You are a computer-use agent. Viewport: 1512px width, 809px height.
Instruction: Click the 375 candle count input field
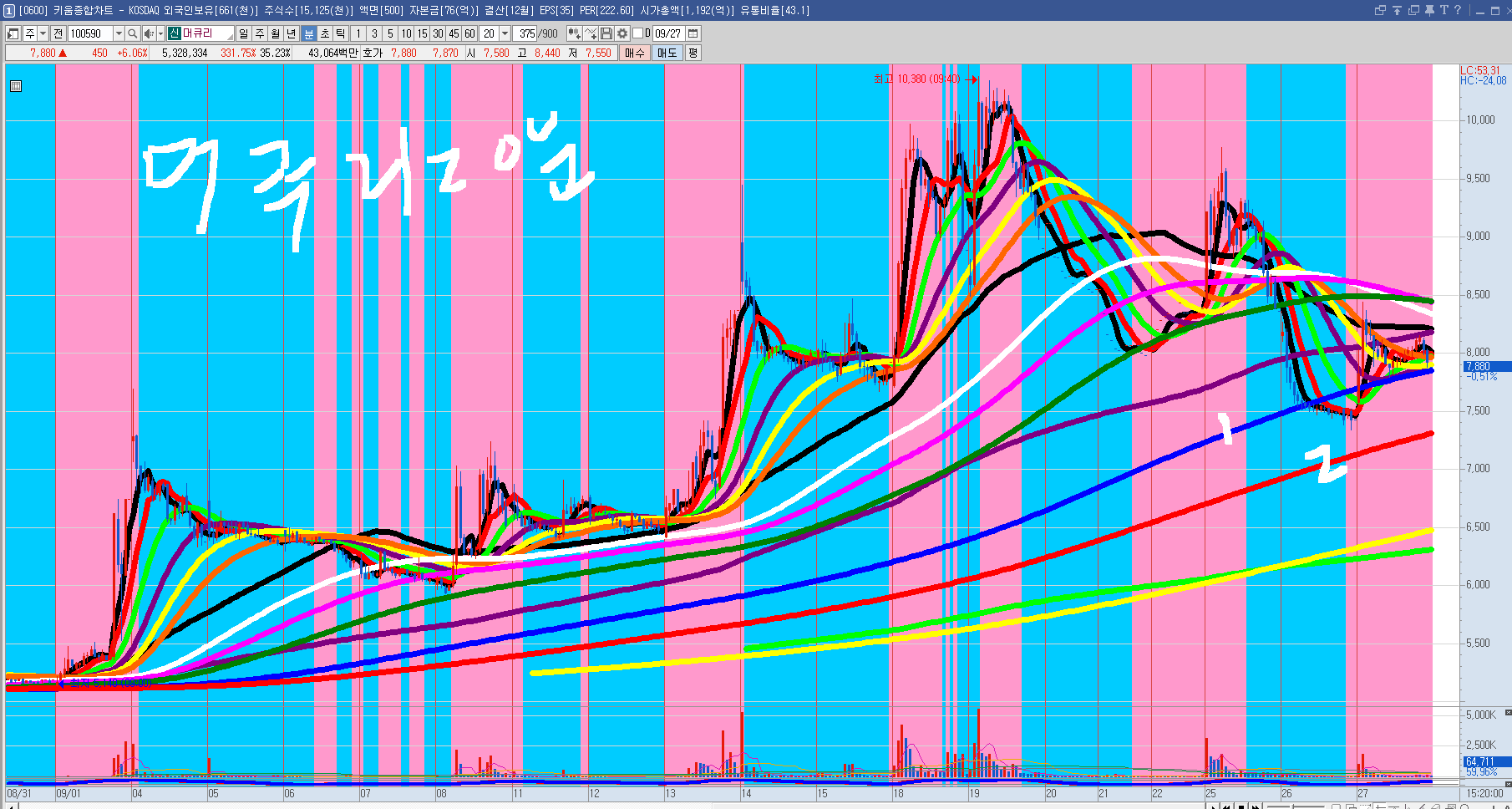coord(526,33)
